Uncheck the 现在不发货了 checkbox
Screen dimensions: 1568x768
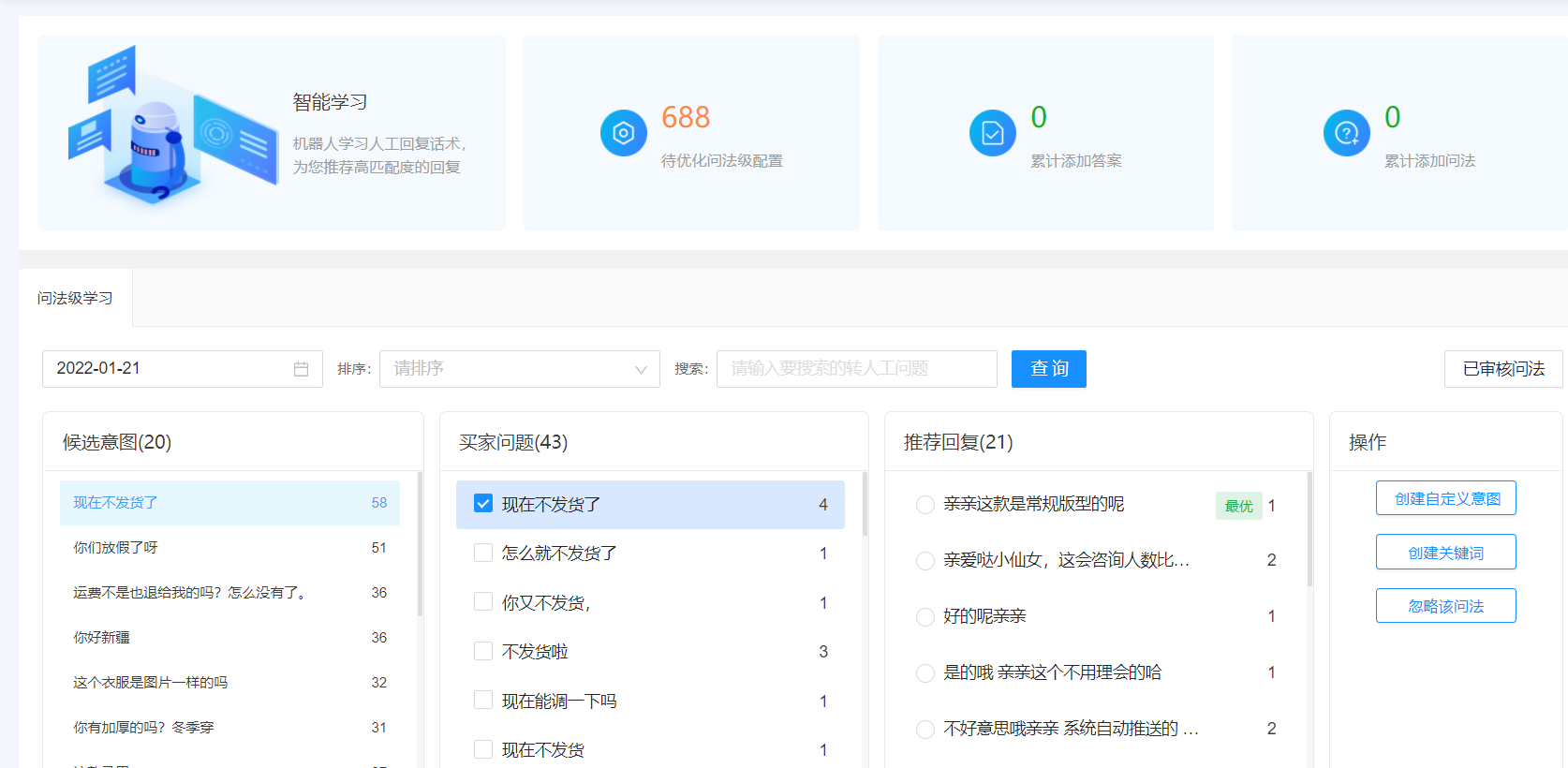point(483,504)
